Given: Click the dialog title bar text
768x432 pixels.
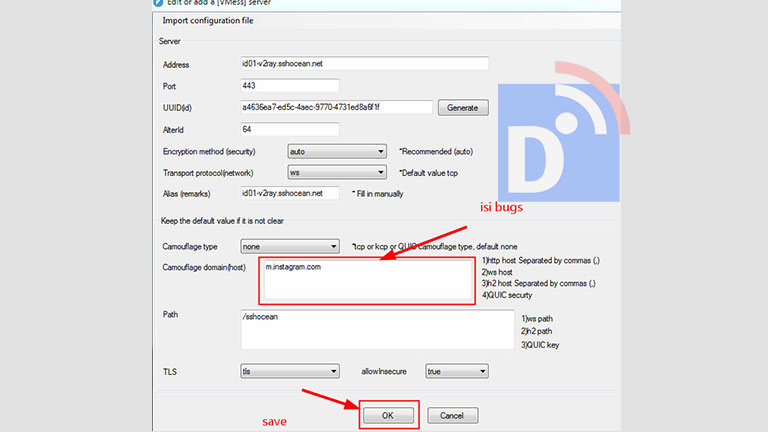Looking at the screenshot, I should pos(220,3).
